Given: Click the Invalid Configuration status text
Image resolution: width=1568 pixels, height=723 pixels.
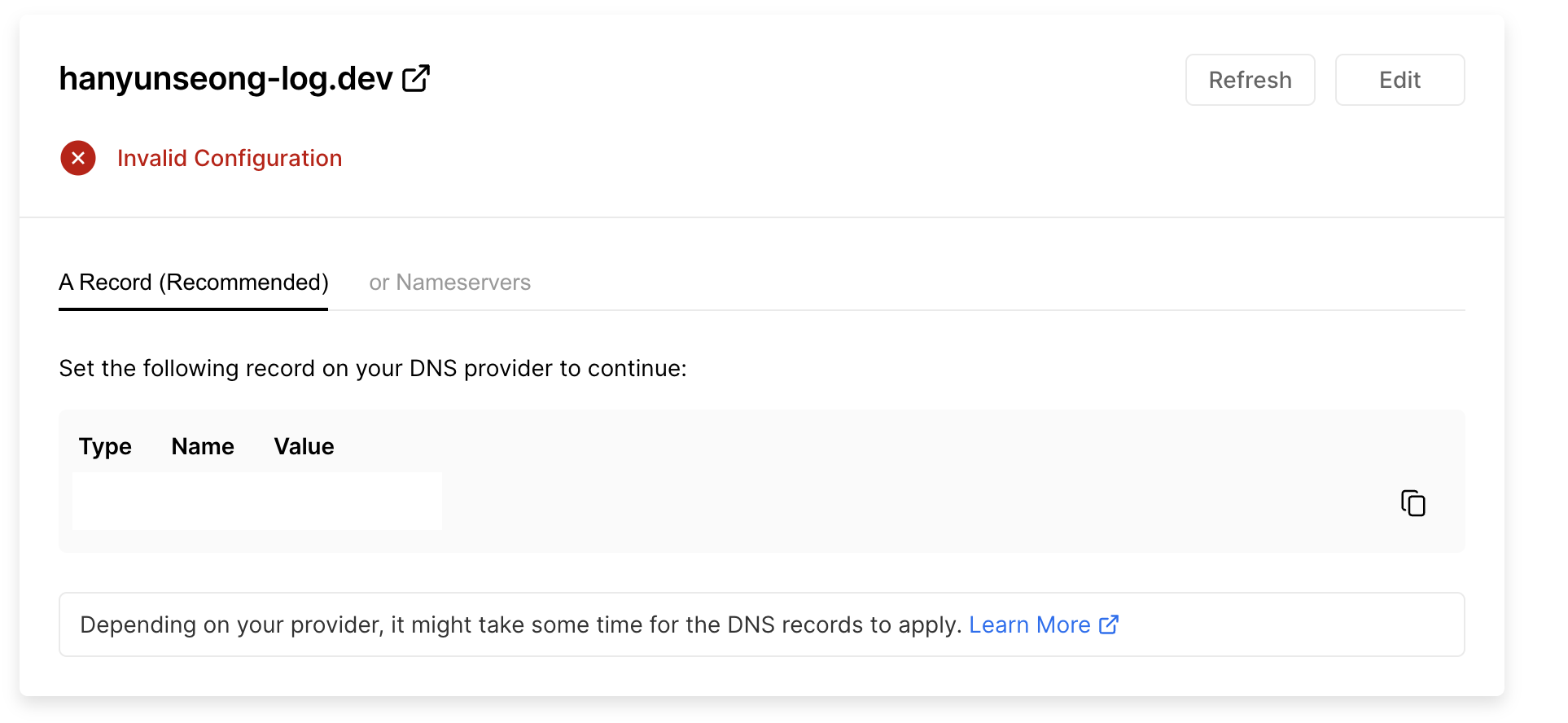Looking at the screenshot, I should (x=230, y=158).
